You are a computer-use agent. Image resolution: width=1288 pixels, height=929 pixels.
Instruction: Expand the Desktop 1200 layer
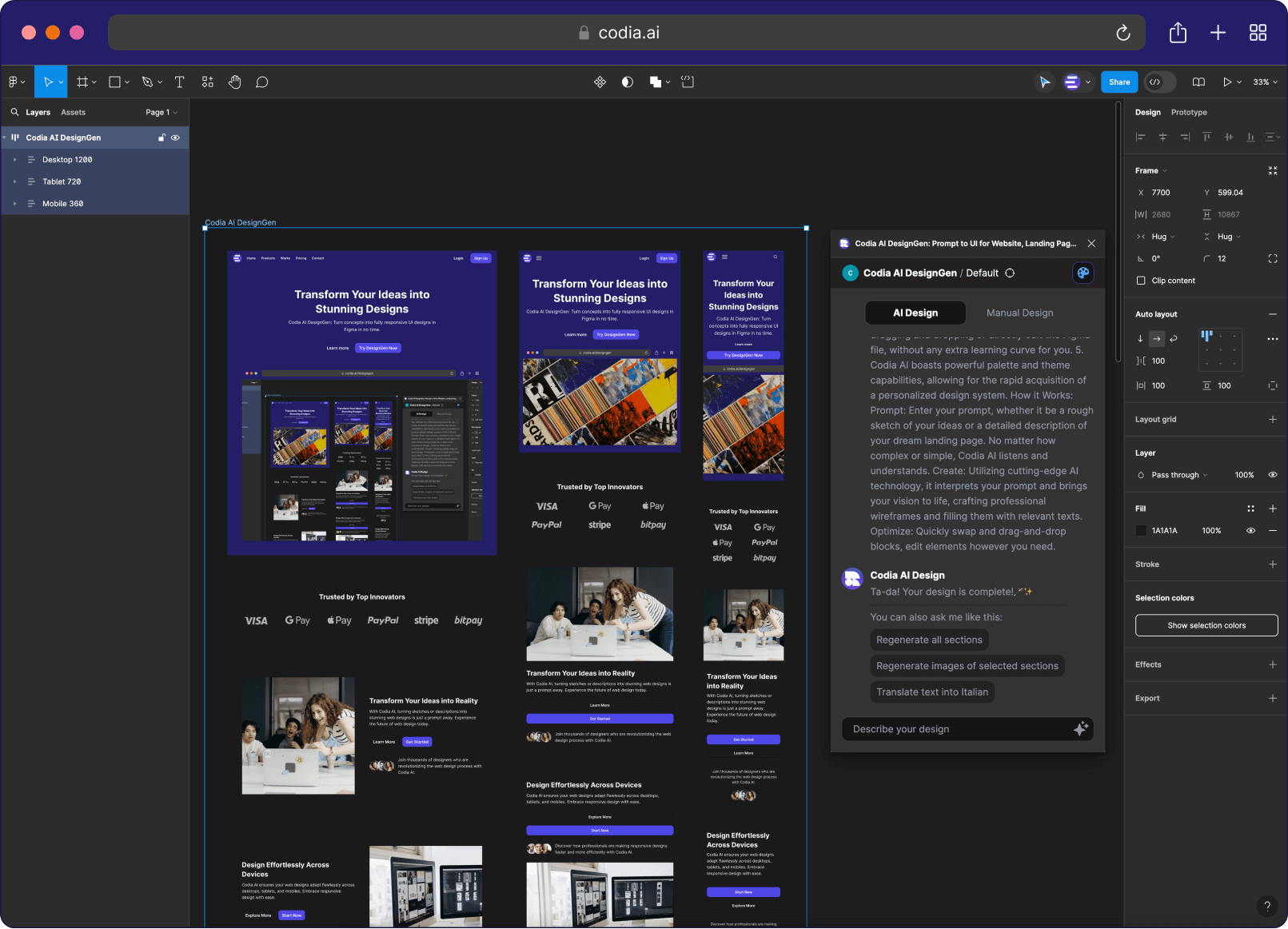tap(14, 159)
